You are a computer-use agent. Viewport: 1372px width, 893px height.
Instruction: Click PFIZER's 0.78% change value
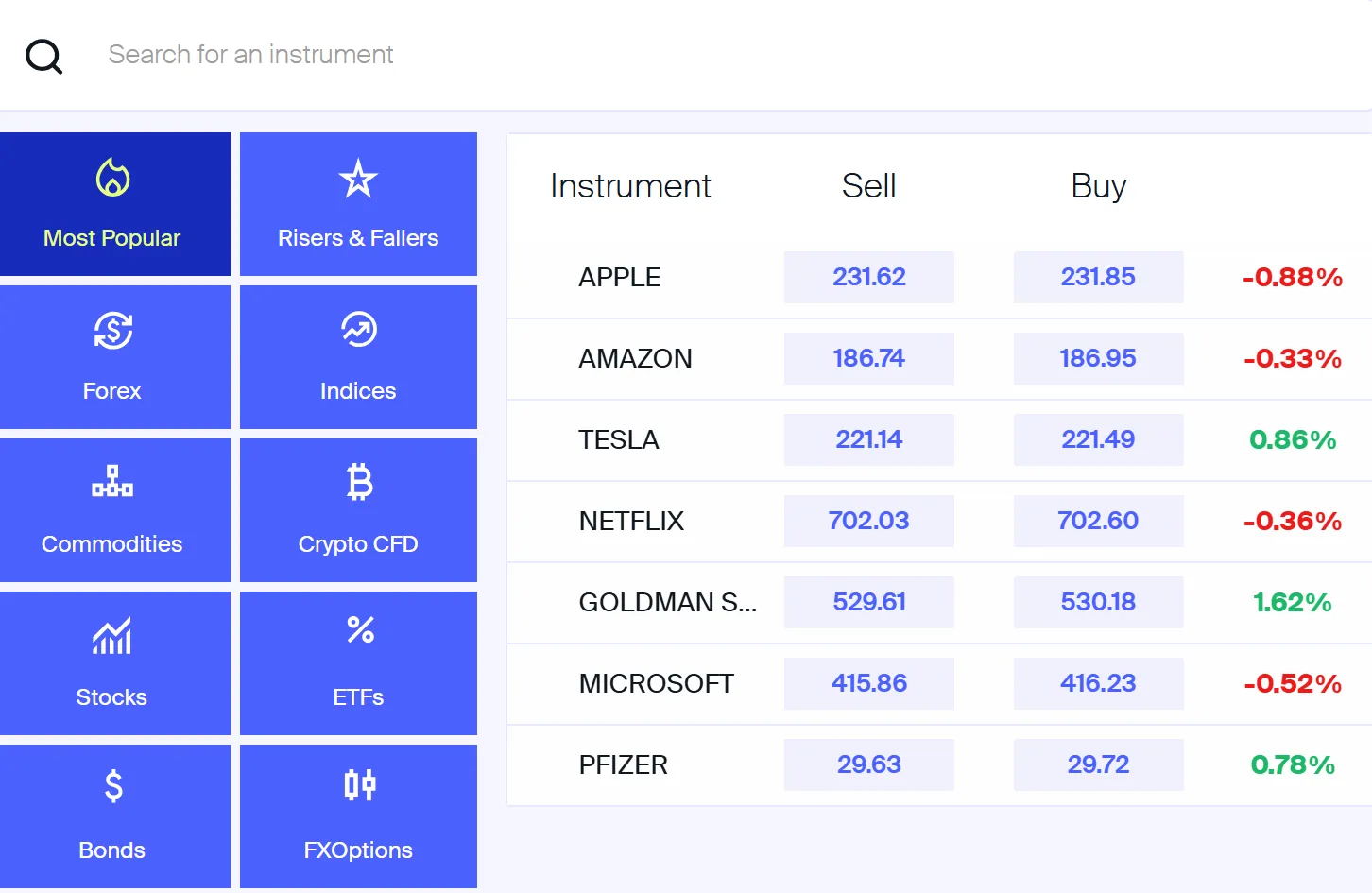(x=1293, y=765)
